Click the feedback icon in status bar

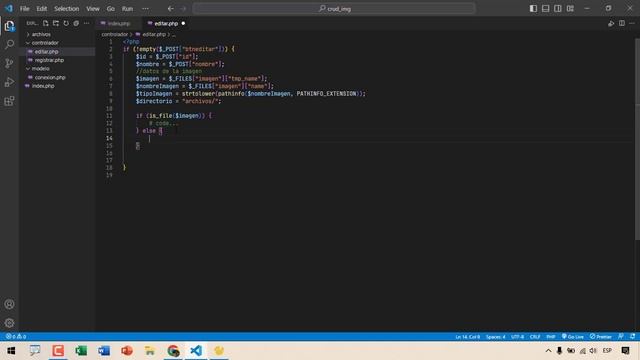click(x=621, y=337)
